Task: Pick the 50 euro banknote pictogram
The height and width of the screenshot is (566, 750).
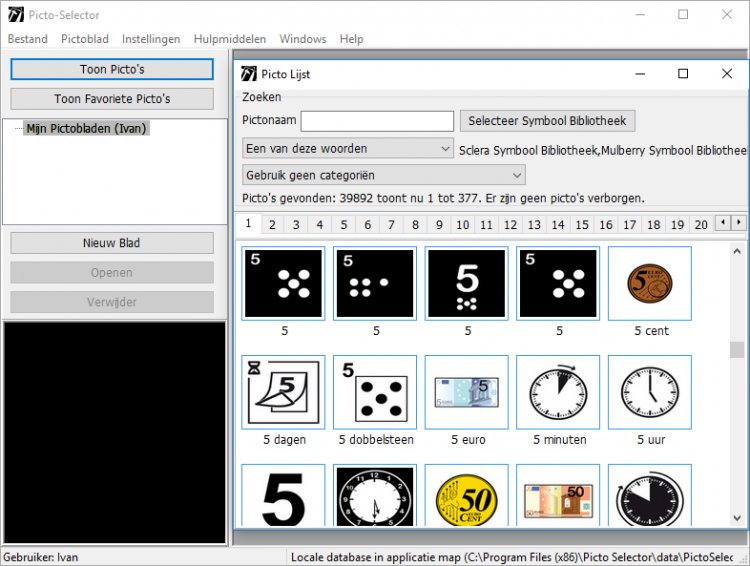Action: [558, 496]
